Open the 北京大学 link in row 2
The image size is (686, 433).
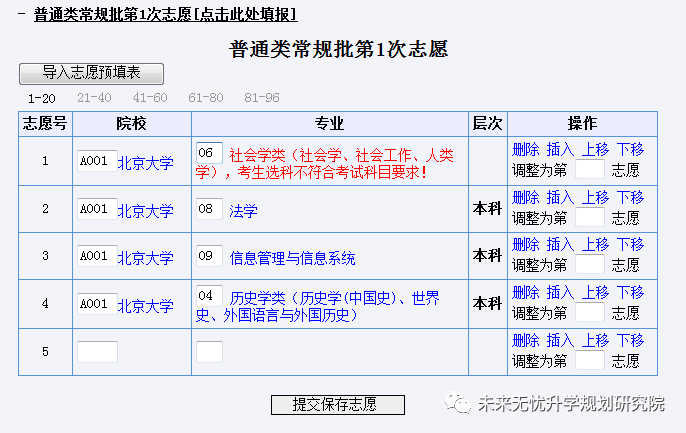click(x=146, y=211)
